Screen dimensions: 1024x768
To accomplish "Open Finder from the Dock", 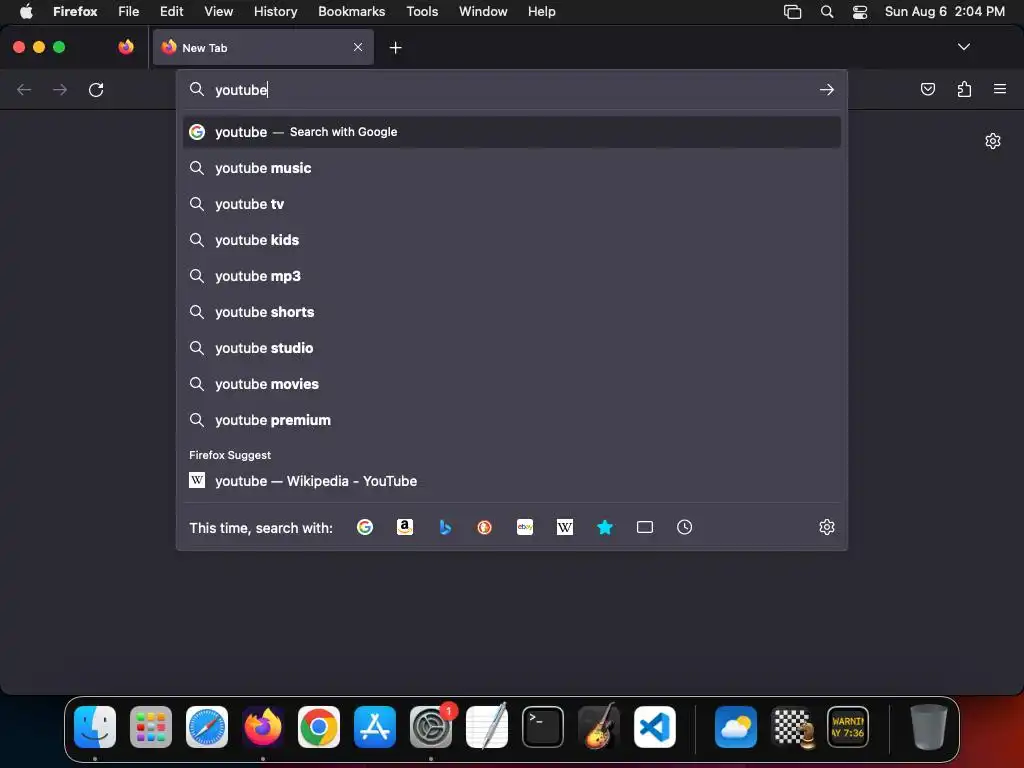I will pyautogui.click(x=95, y=727).
